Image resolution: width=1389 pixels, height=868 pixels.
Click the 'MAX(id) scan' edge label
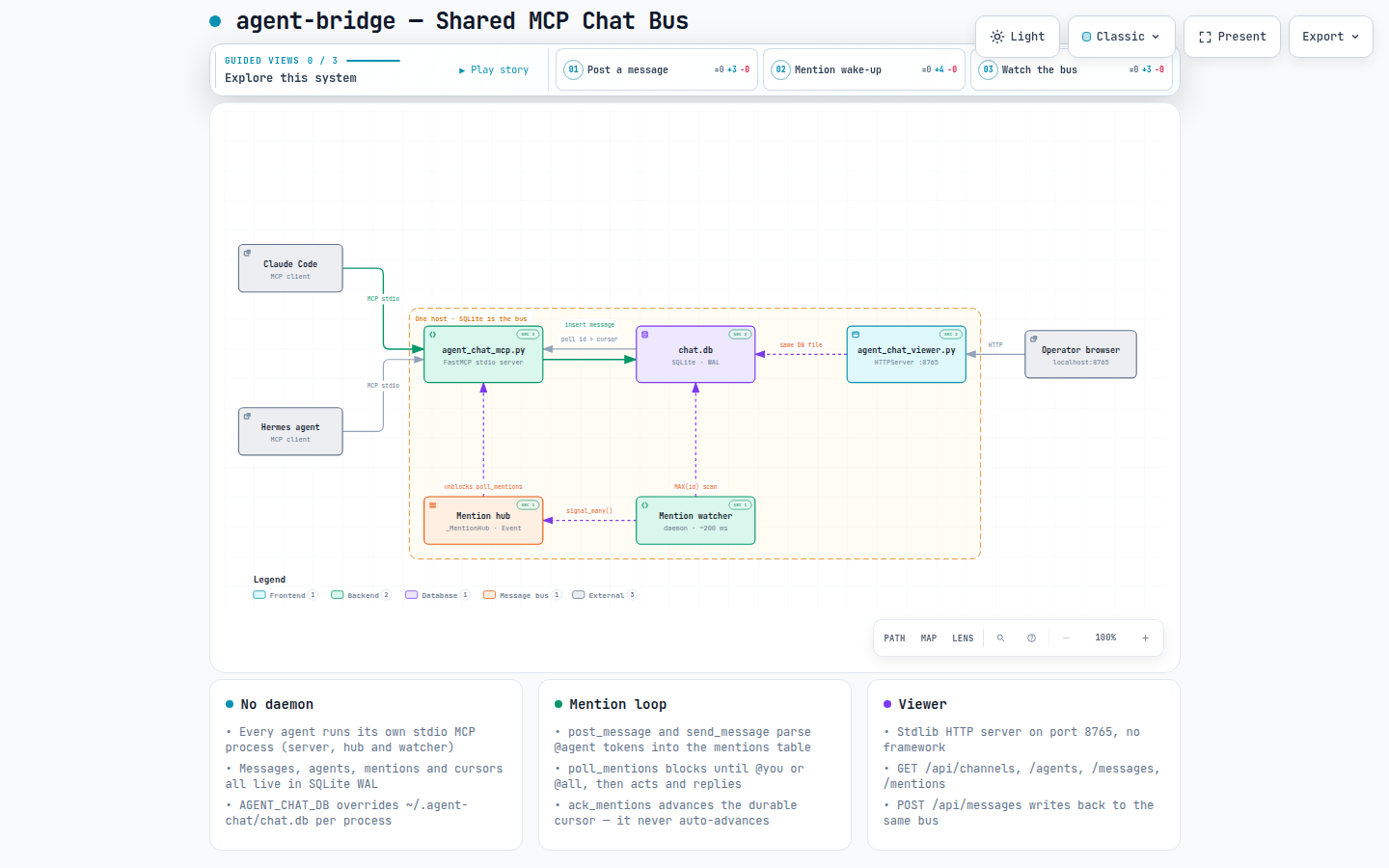695,487
